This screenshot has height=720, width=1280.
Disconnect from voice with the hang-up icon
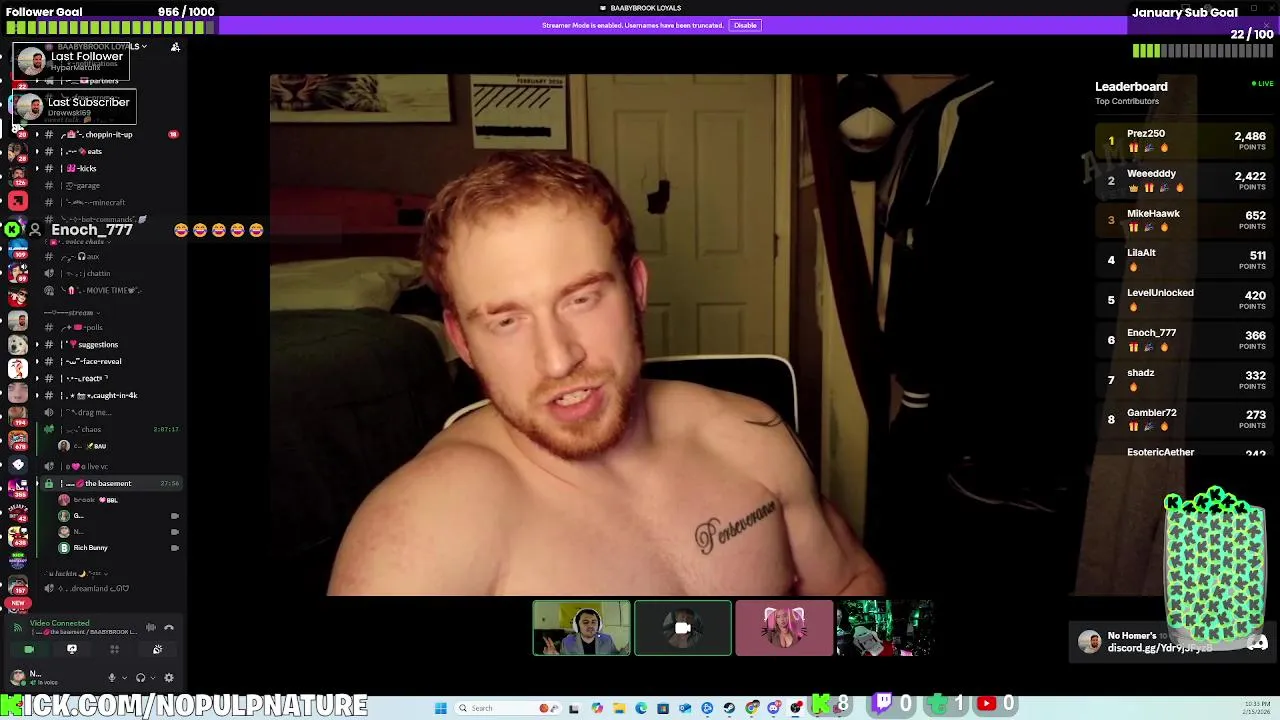169,627
